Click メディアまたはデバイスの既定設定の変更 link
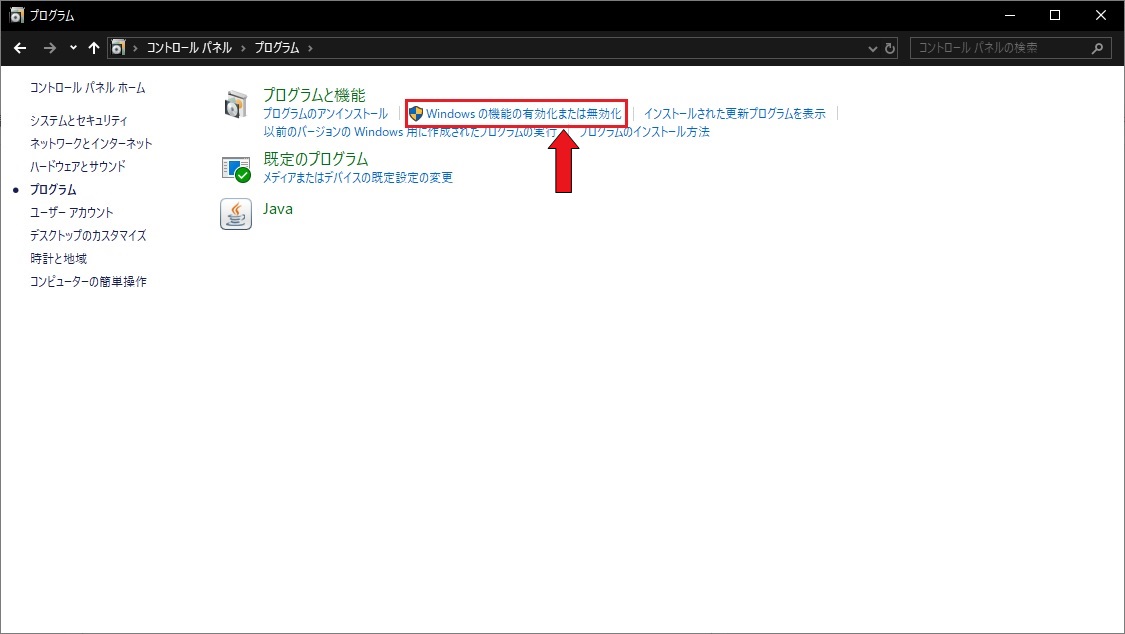This screenshot has width=1125, height=634. click(358, 177)
